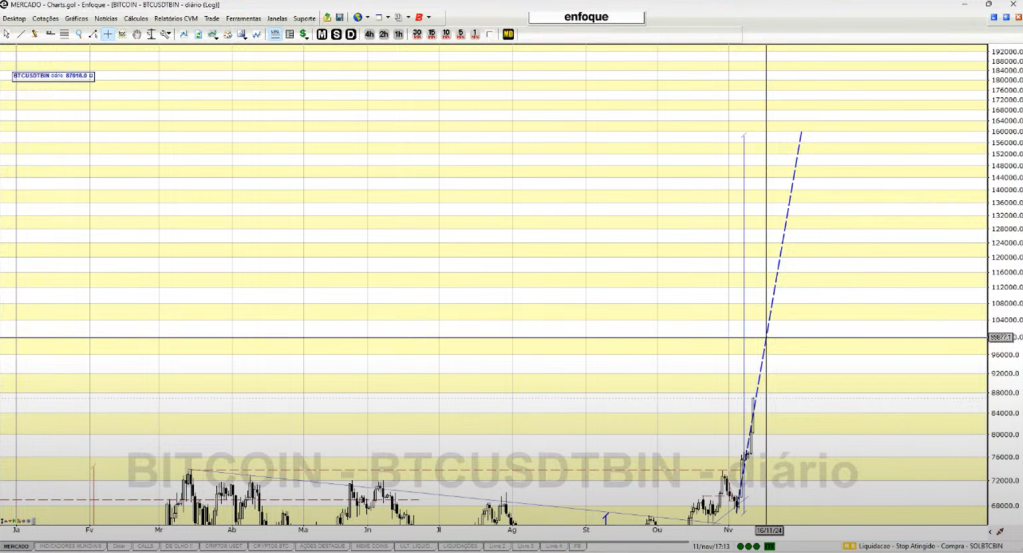Select the pencil drawing tool
The height and width of the screenshot is (553, 1023).
coord(35,34)
